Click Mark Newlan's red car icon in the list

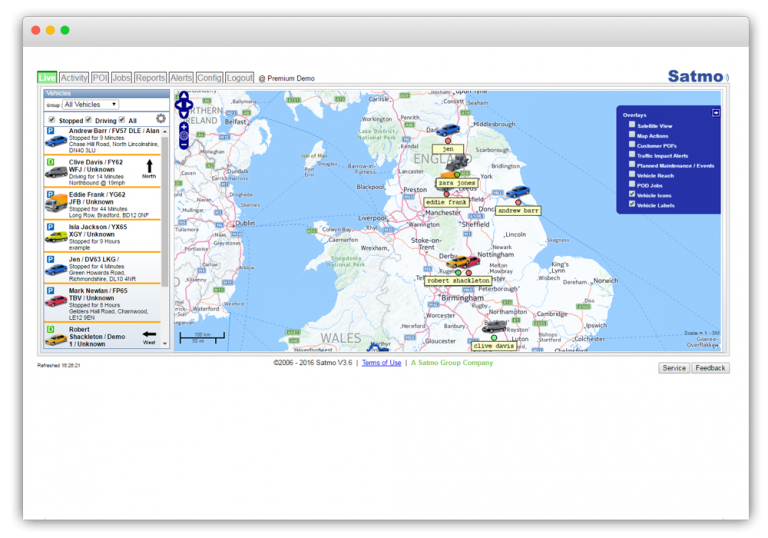[56, 301]
